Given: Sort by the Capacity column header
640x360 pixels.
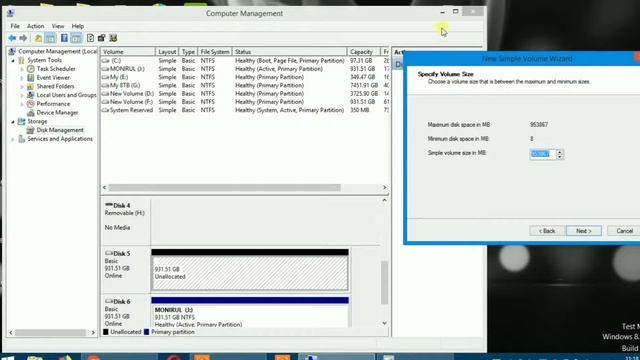Looking at the screenshot, I should (x=363, y=52).
